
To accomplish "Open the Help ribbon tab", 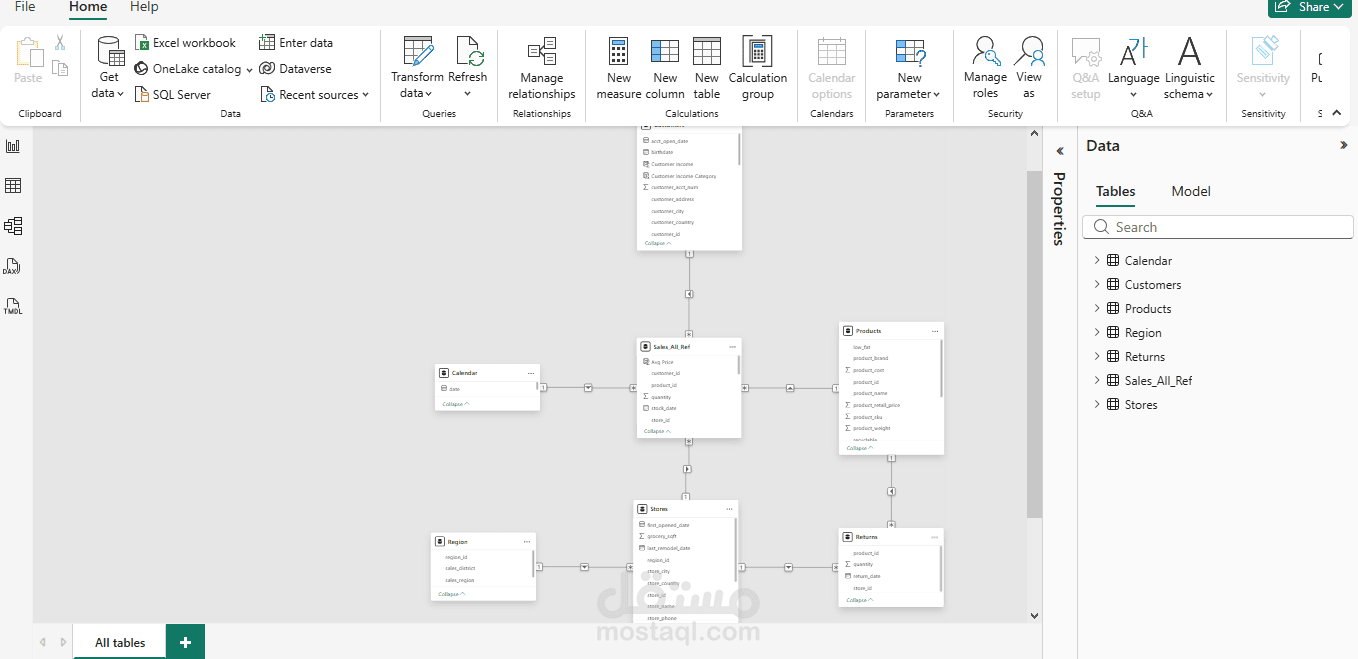I will click(144, 7).
